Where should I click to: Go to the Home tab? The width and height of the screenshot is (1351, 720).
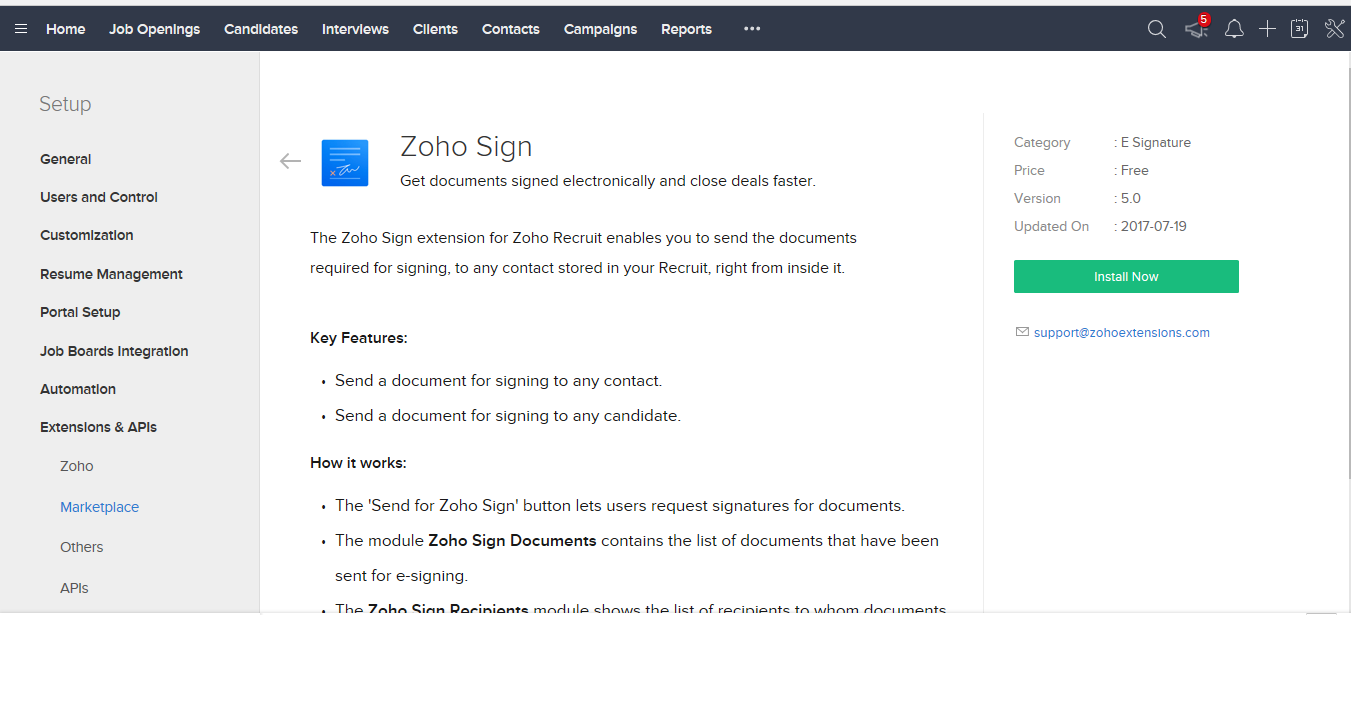tap(66, 29)
